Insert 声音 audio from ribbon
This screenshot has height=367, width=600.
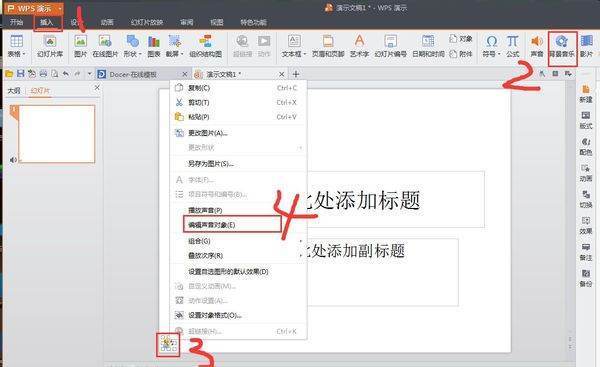click(x=537, y=46)
